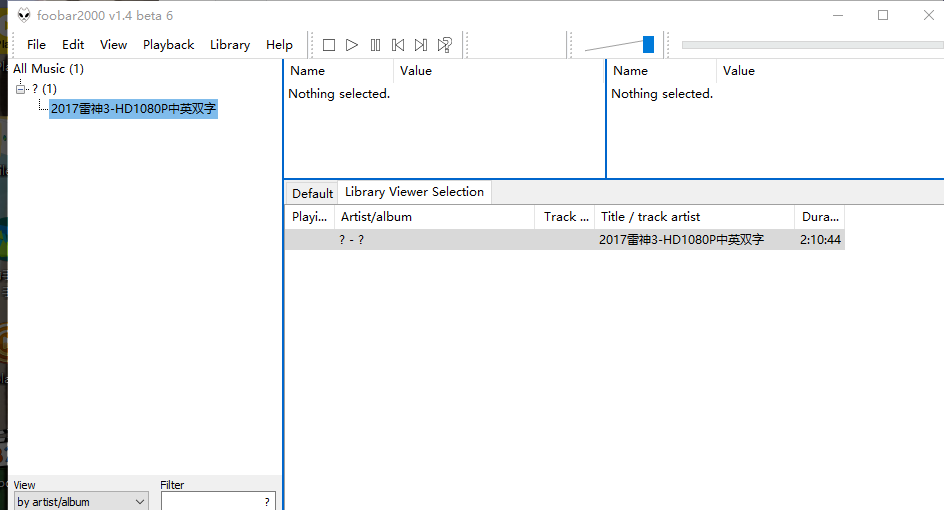
Task: Close the foobar2000 window
Action: point(928,16)
